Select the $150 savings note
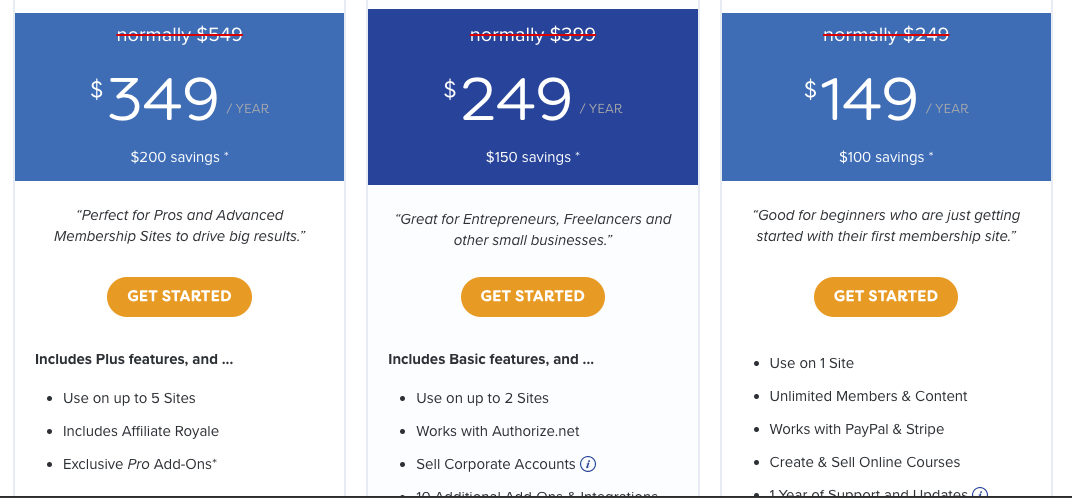 pyautogui.click(x=533, y=157)
